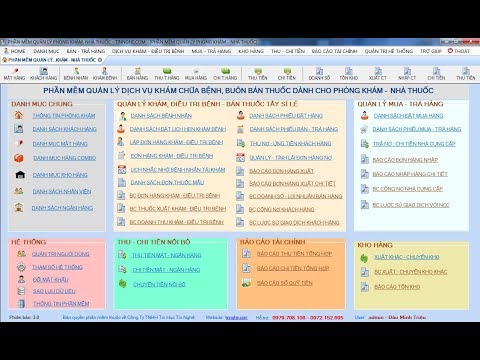Image resolution: width=480 pixels, height=360 pixels.
Task: Open LẬP ĐƠN HÀNG KHÁM - ĐIỀU TRỊ BỆNH link
Action: coord(176,142)
